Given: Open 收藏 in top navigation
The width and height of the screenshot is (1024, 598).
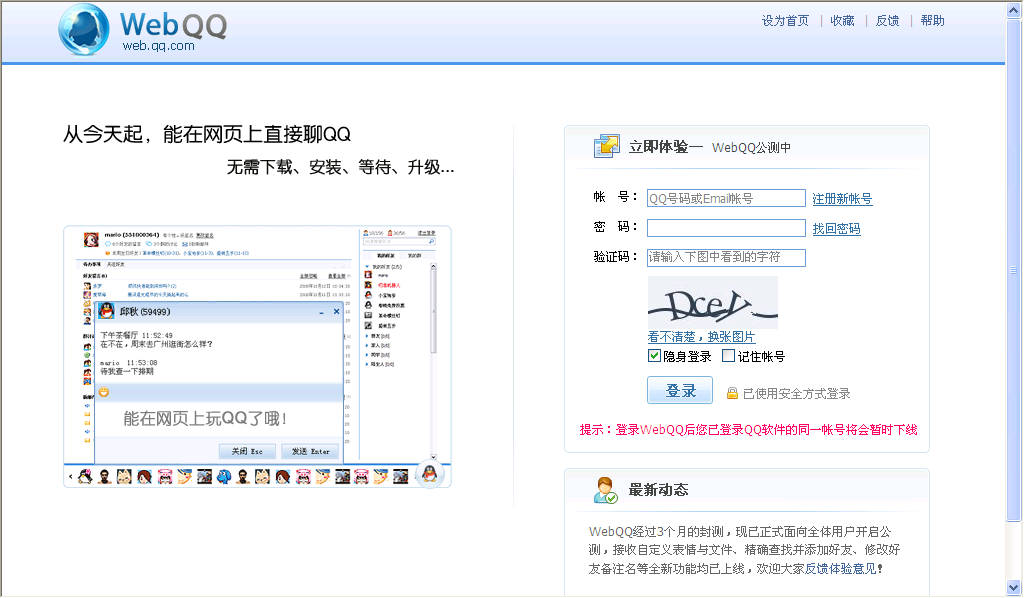Looking at the screenshot, I should tap(842, 21).
